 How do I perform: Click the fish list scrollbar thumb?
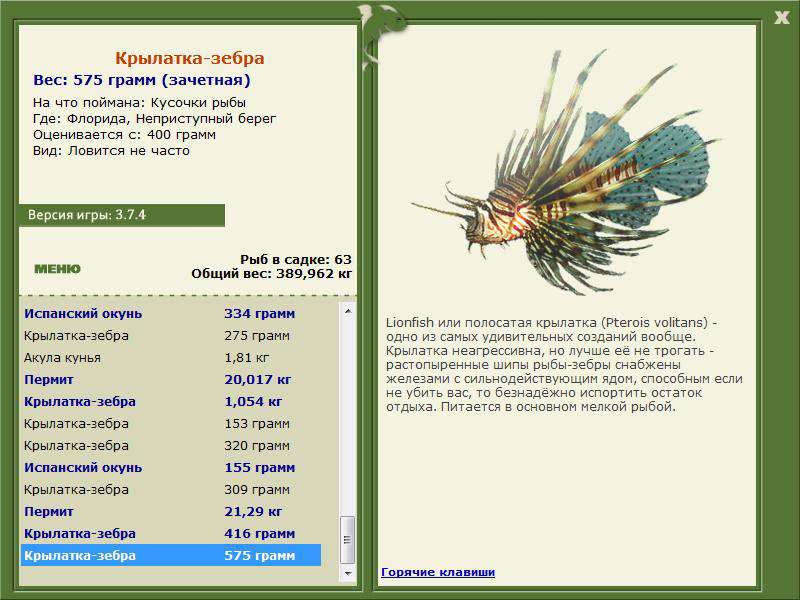pyautogui.click(x=347, y=539)
